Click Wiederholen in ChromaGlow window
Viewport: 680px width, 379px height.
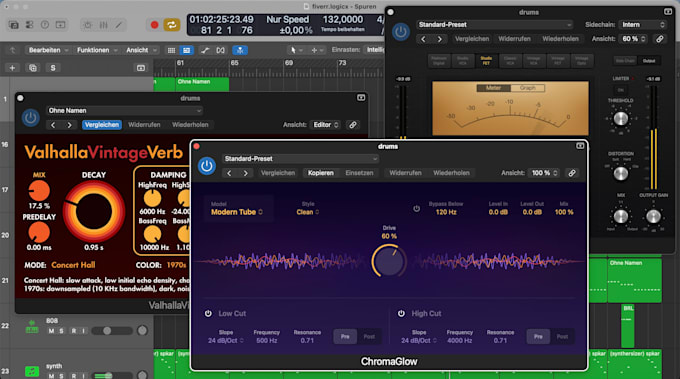pos(451,173)
